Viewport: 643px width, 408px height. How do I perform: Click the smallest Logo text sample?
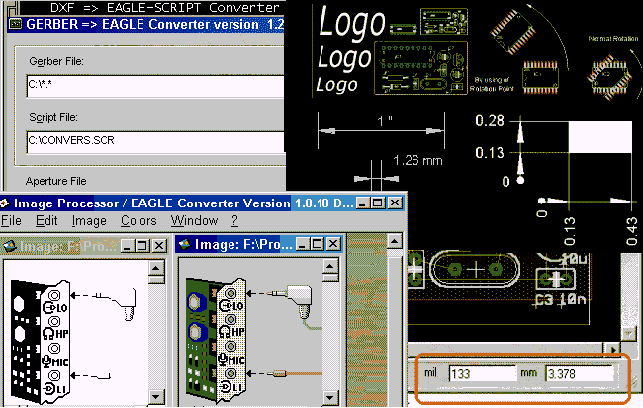click(337, 85)
